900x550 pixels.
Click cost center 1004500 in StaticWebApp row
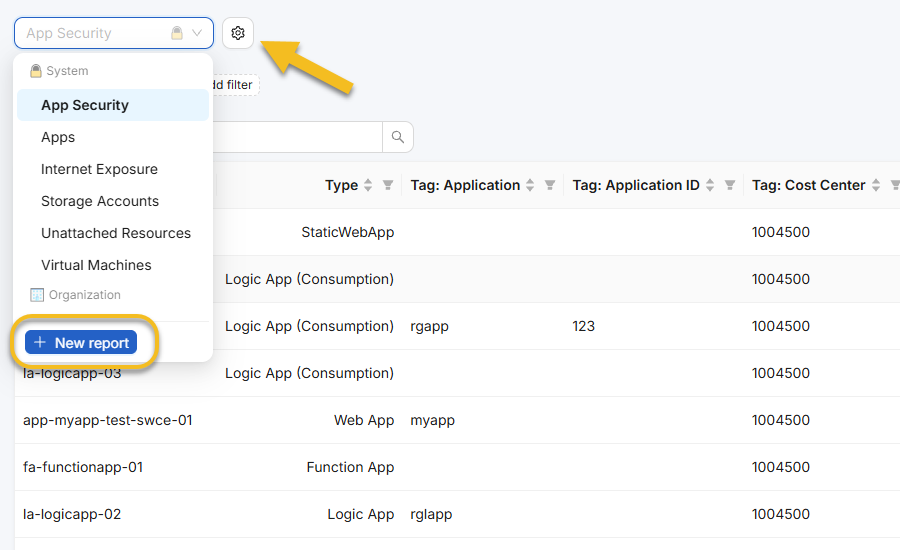(781, 232)
